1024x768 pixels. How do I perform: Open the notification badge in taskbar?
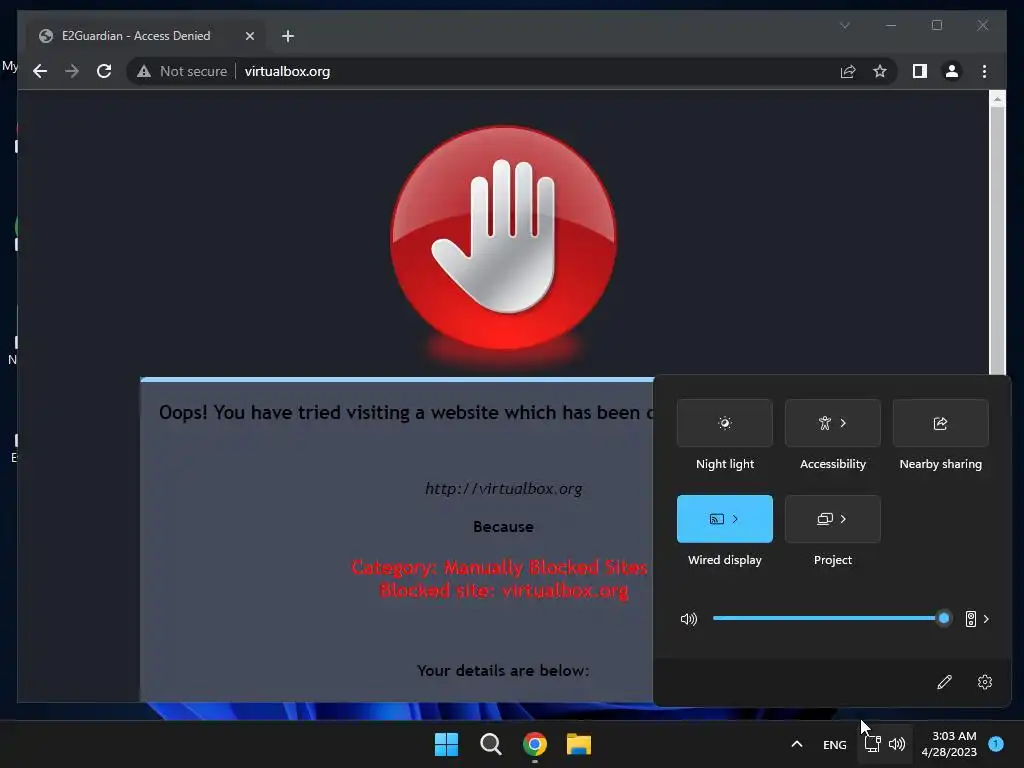point(996,744)
